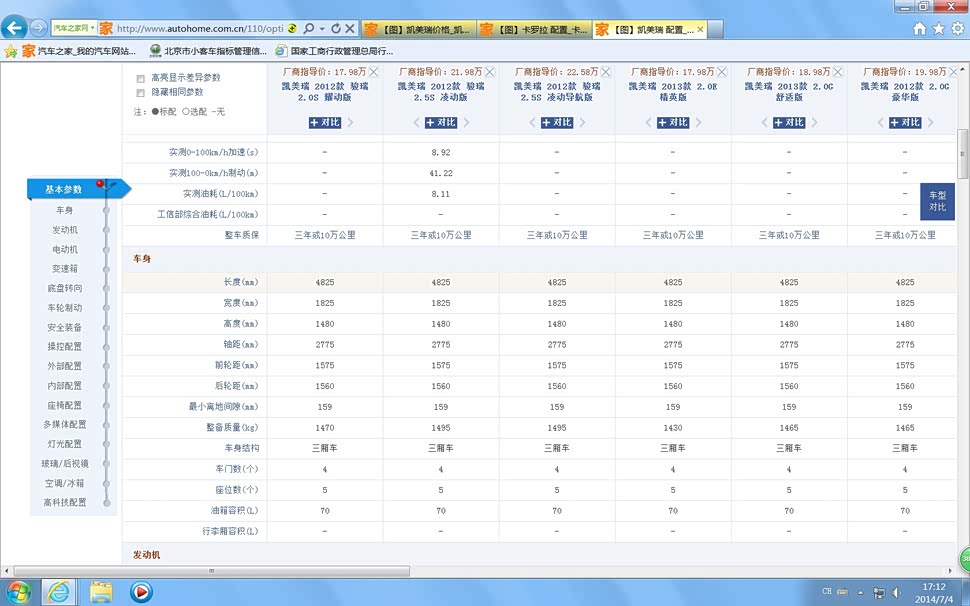Jump to 安全装备 section in sidebar

click(x=64, y=327)
